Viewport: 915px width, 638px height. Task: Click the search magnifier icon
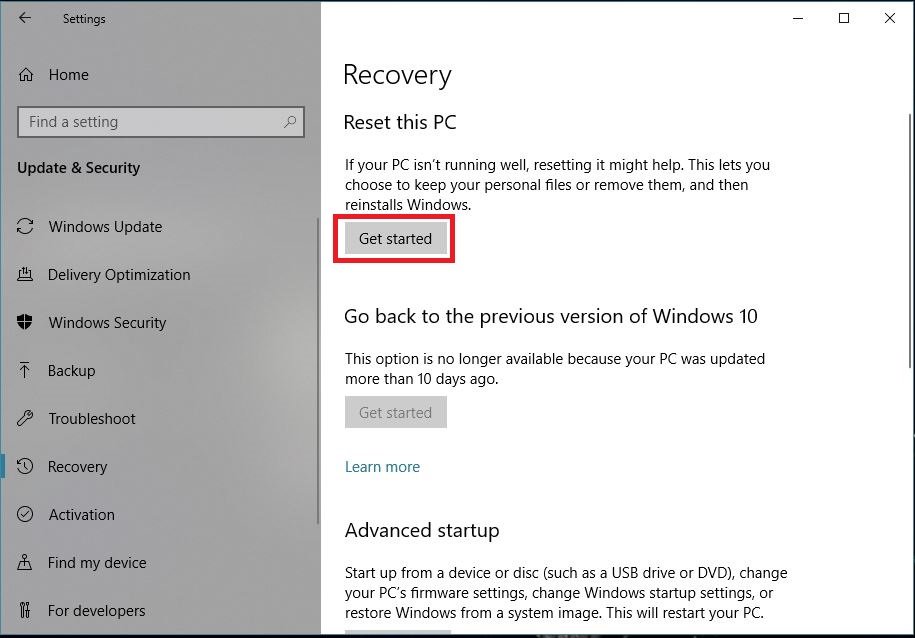[x=290, y=122]
